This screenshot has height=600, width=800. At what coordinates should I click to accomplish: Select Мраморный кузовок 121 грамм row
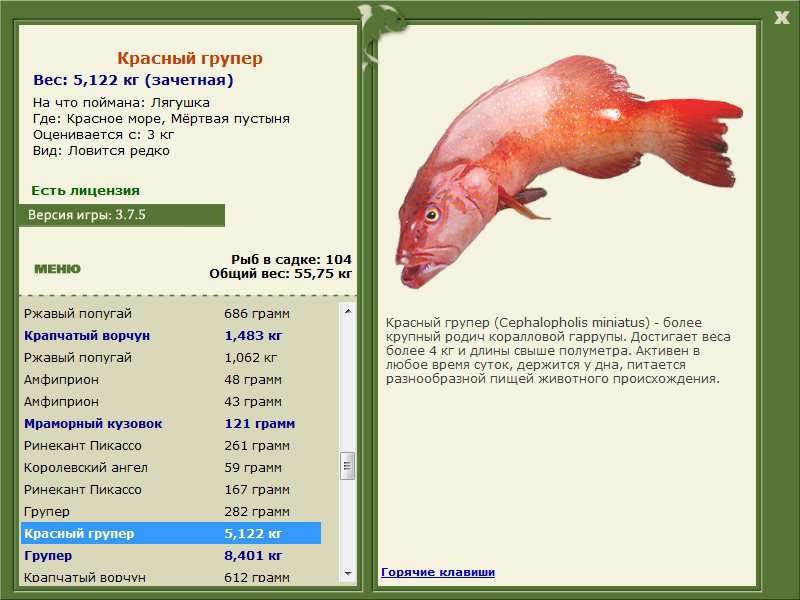point(171,423)
